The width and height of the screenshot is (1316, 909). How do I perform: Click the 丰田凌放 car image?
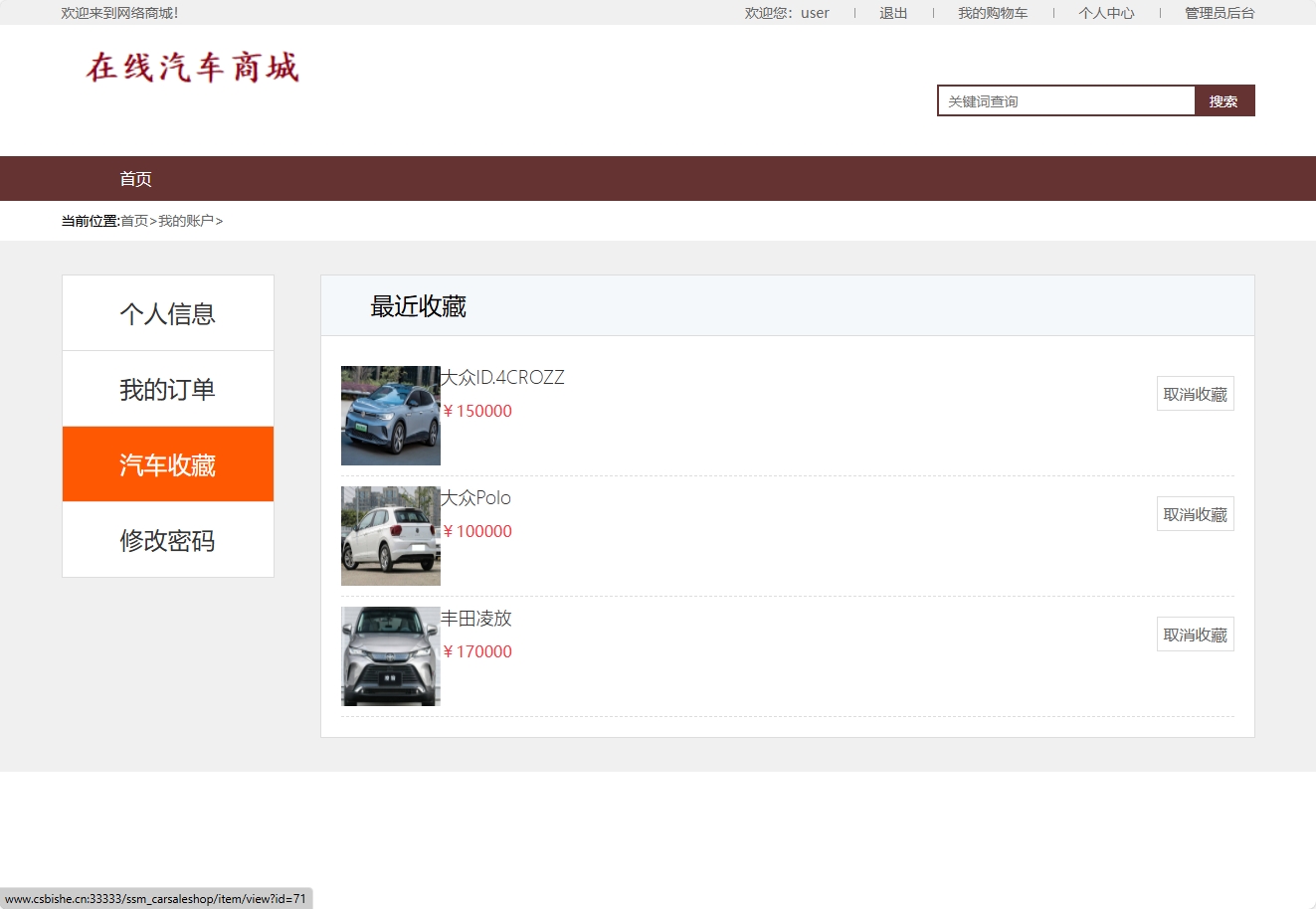390,655
